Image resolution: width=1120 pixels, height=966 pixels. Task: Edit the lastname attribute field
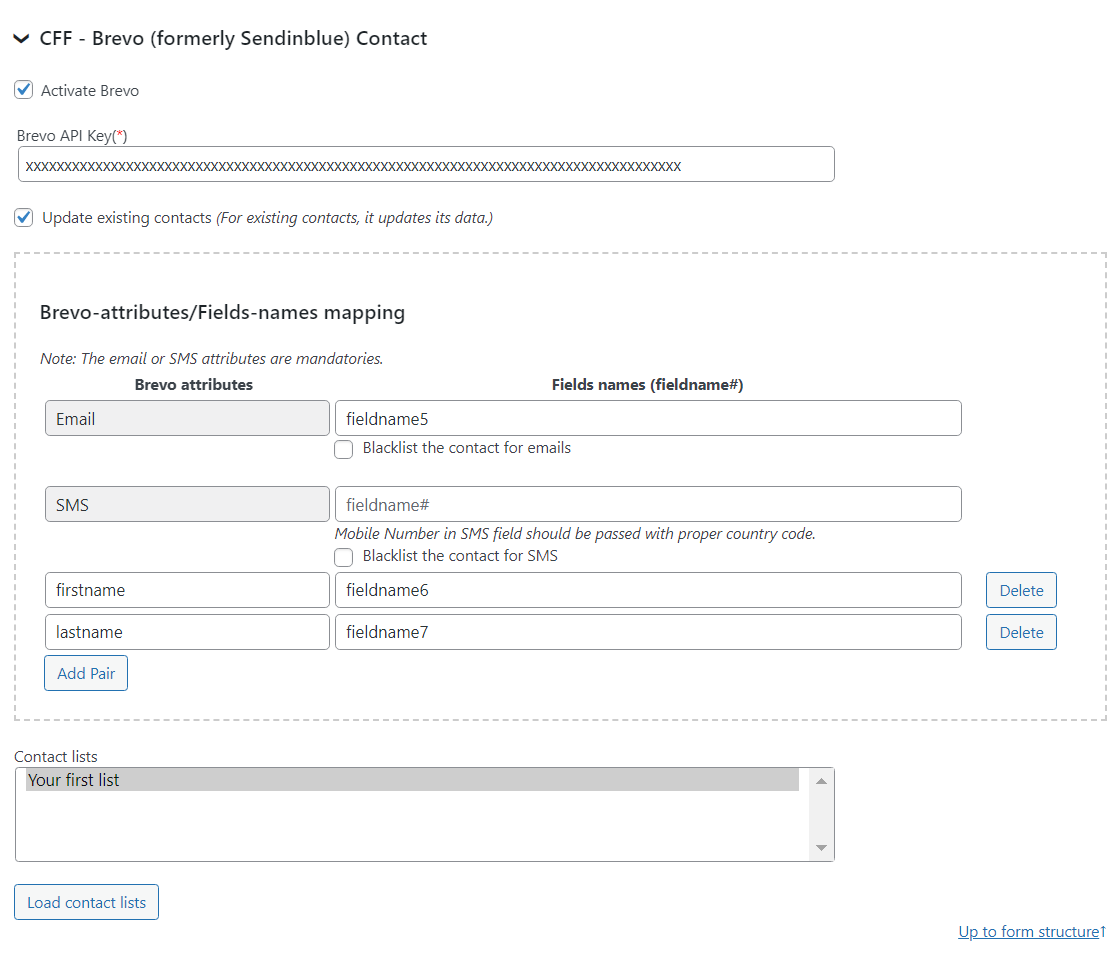click(187, 632)
